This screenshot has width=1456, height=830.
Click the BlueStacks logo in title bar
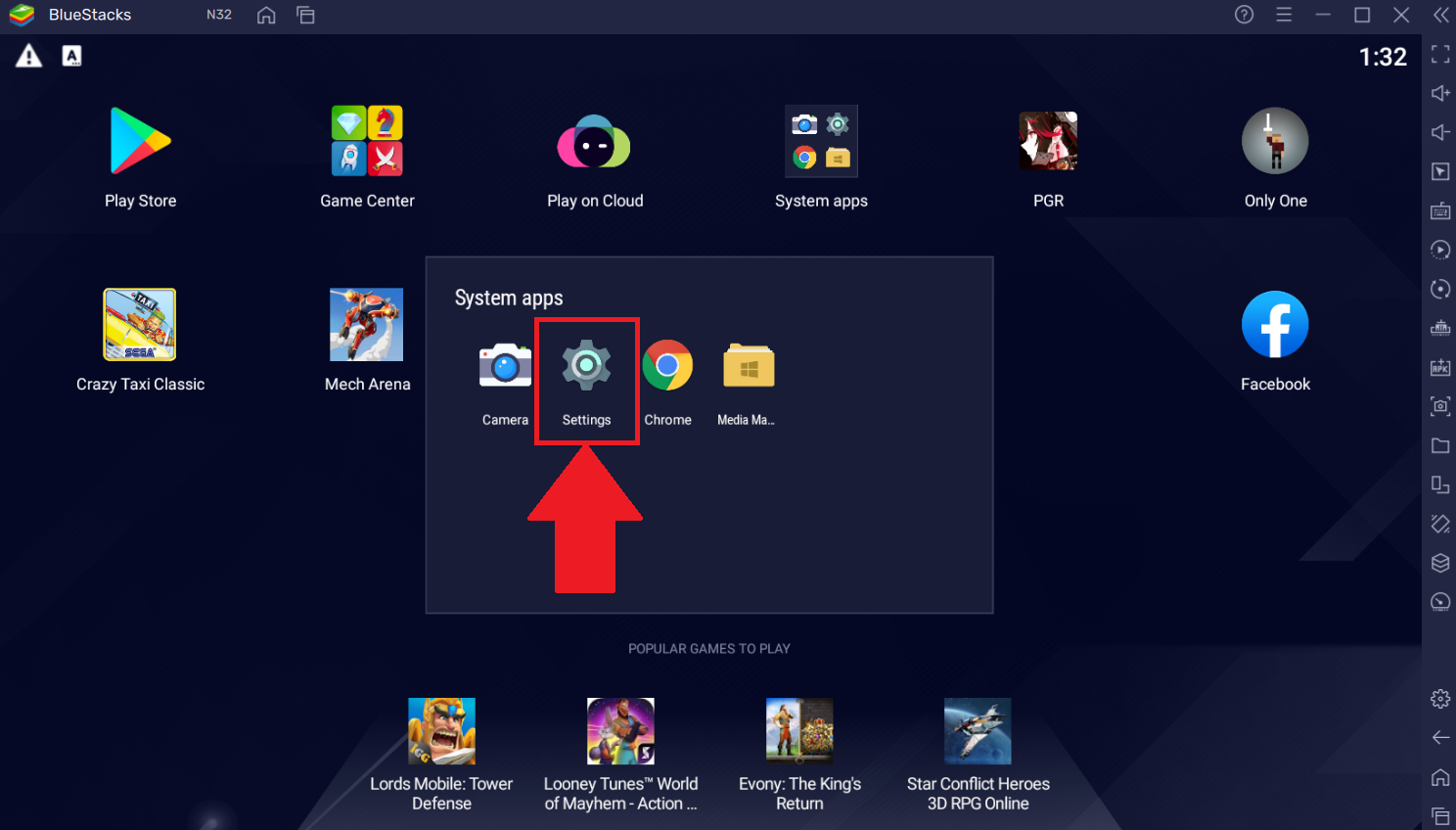pos(22,15)
